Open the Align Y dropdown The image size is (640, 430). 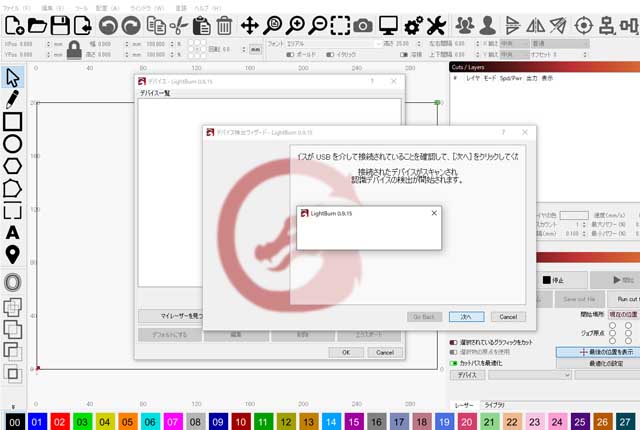point(515,54)
